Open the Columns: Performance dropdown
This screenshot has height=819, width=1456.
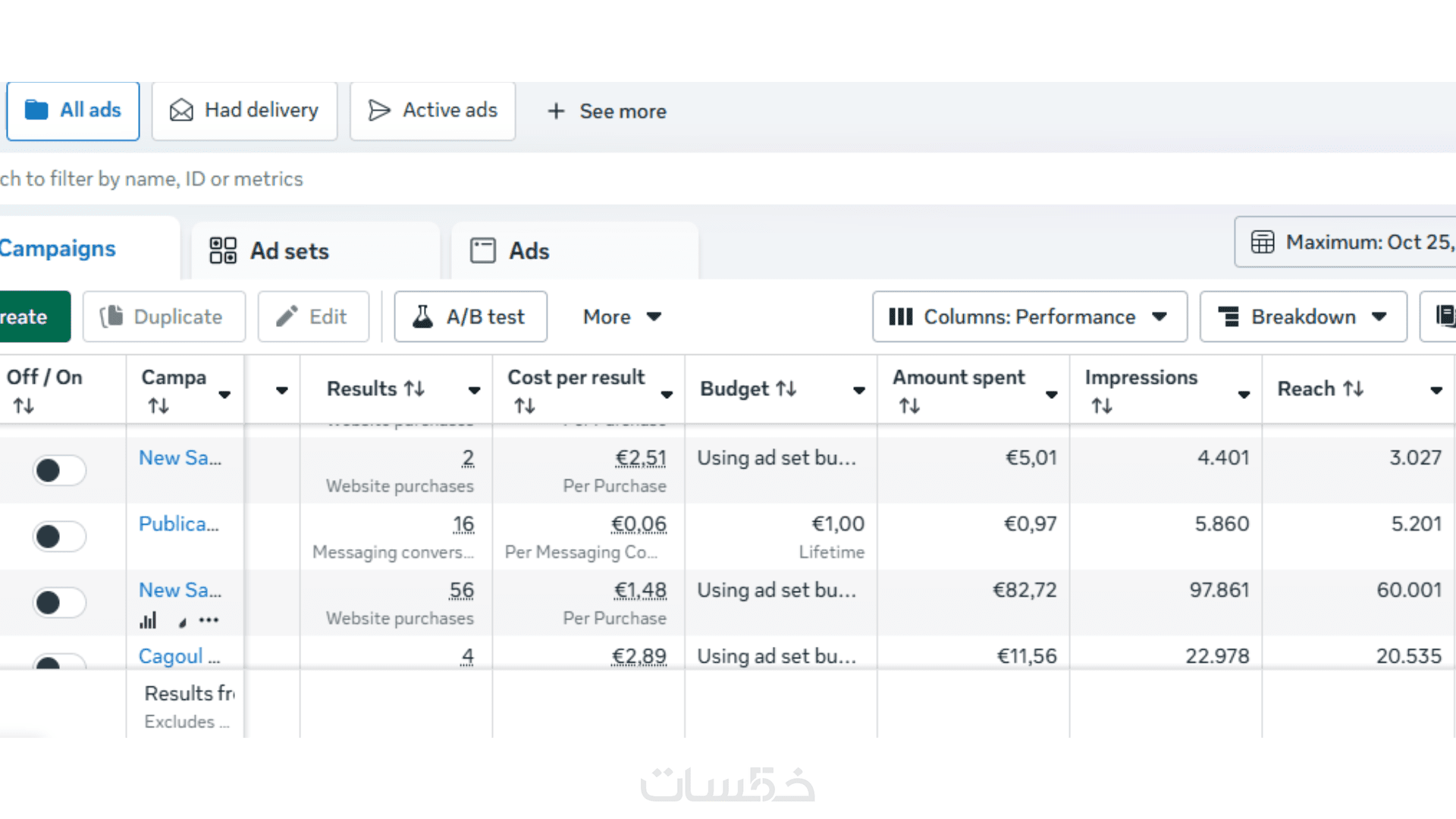pos(1029,317)
